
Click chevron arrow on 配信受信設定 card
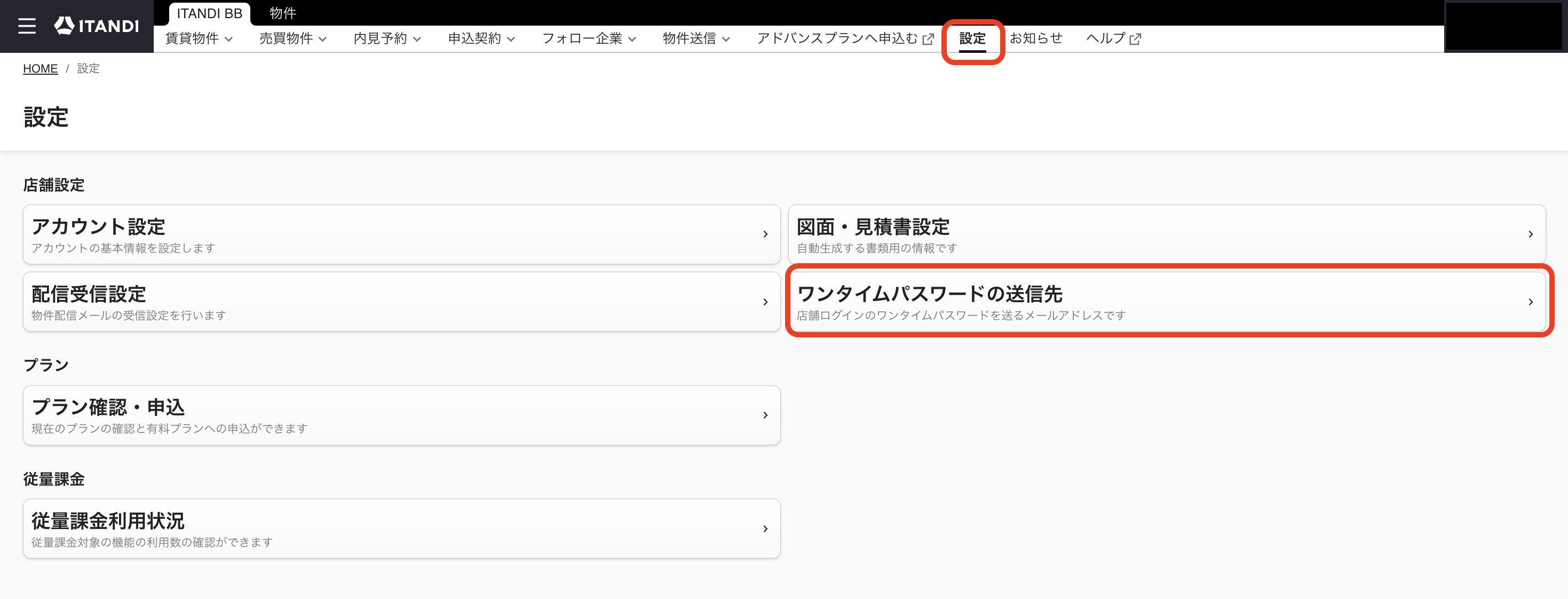[x=765, y=302]
